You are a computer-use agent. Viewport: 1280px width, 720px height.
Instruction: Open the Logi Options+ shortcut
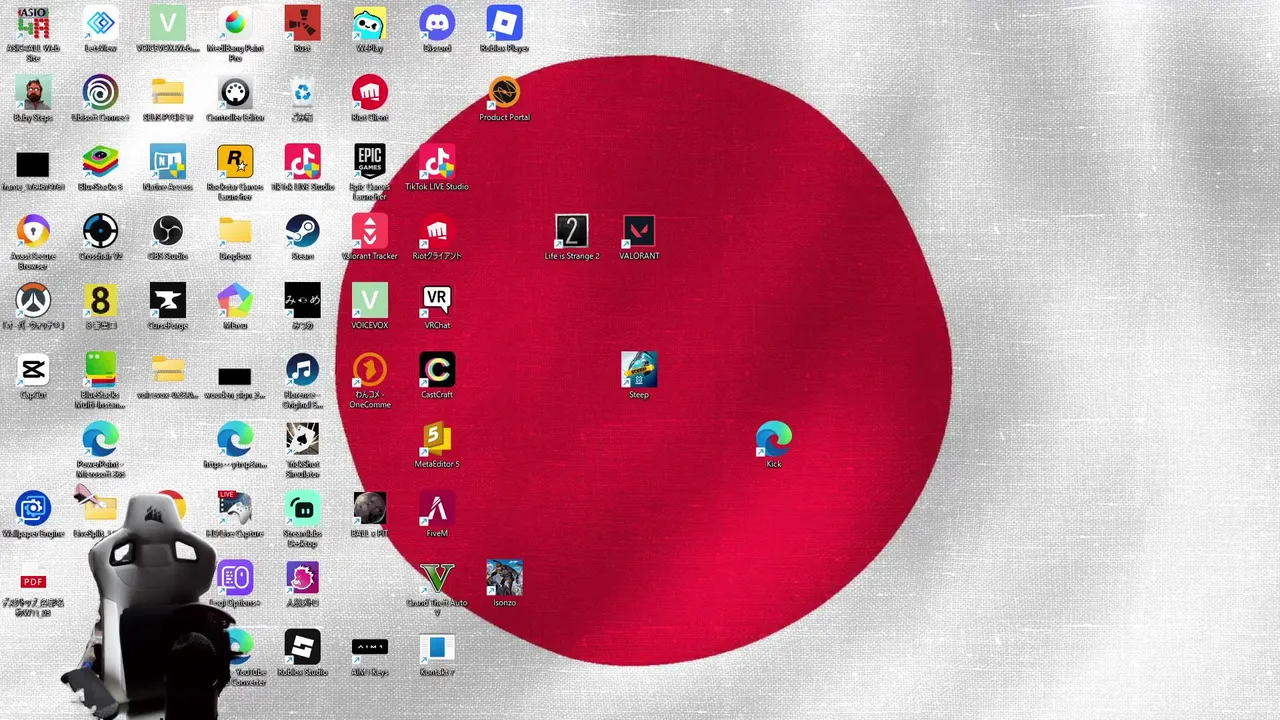pyautogui.click(x=235, y=578)
